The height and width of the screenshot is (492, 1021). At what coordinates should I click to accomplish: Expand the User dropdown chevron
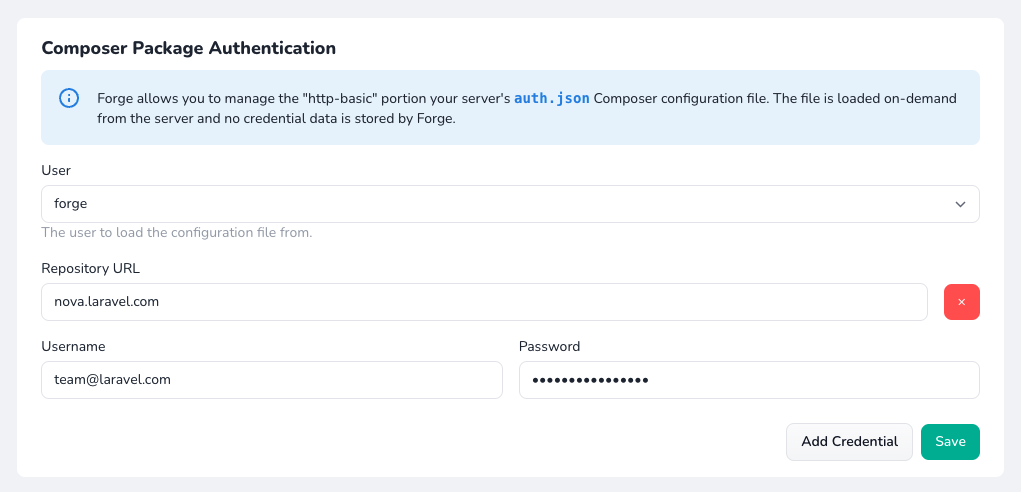960,204
